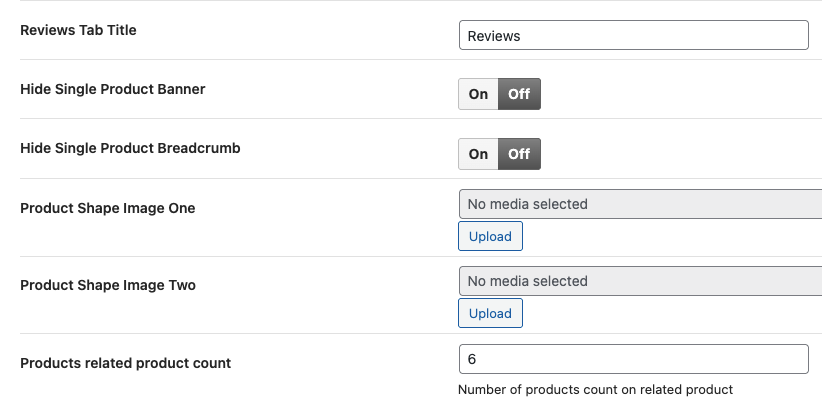This screenshot has width=822, height=409.
Task: Click the Reviews Tab Title input field
Action: [x=632, y=35]
